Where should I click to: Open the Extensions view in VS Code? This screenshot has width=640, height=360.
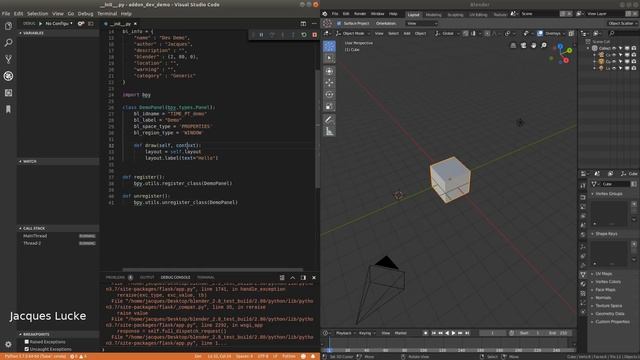coord(8,93)
